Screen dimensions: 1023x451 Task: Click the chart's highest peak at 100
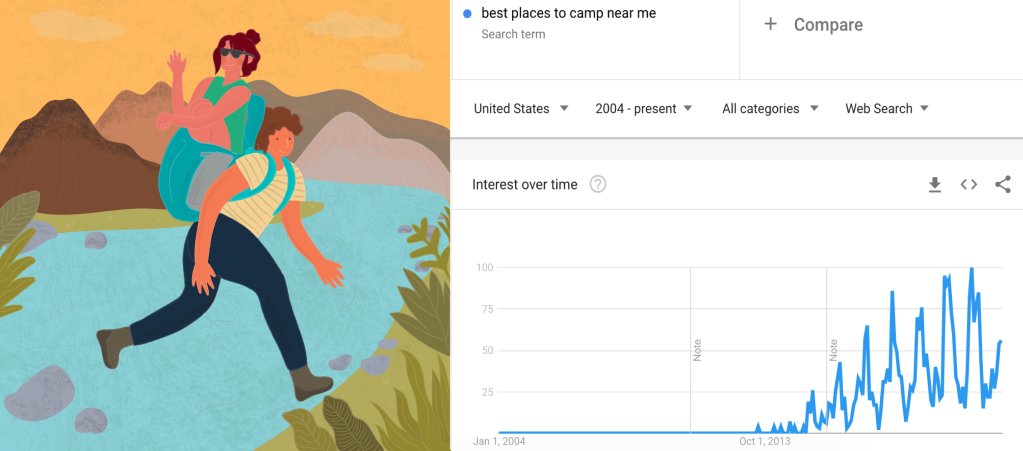[x=971, y=268]
